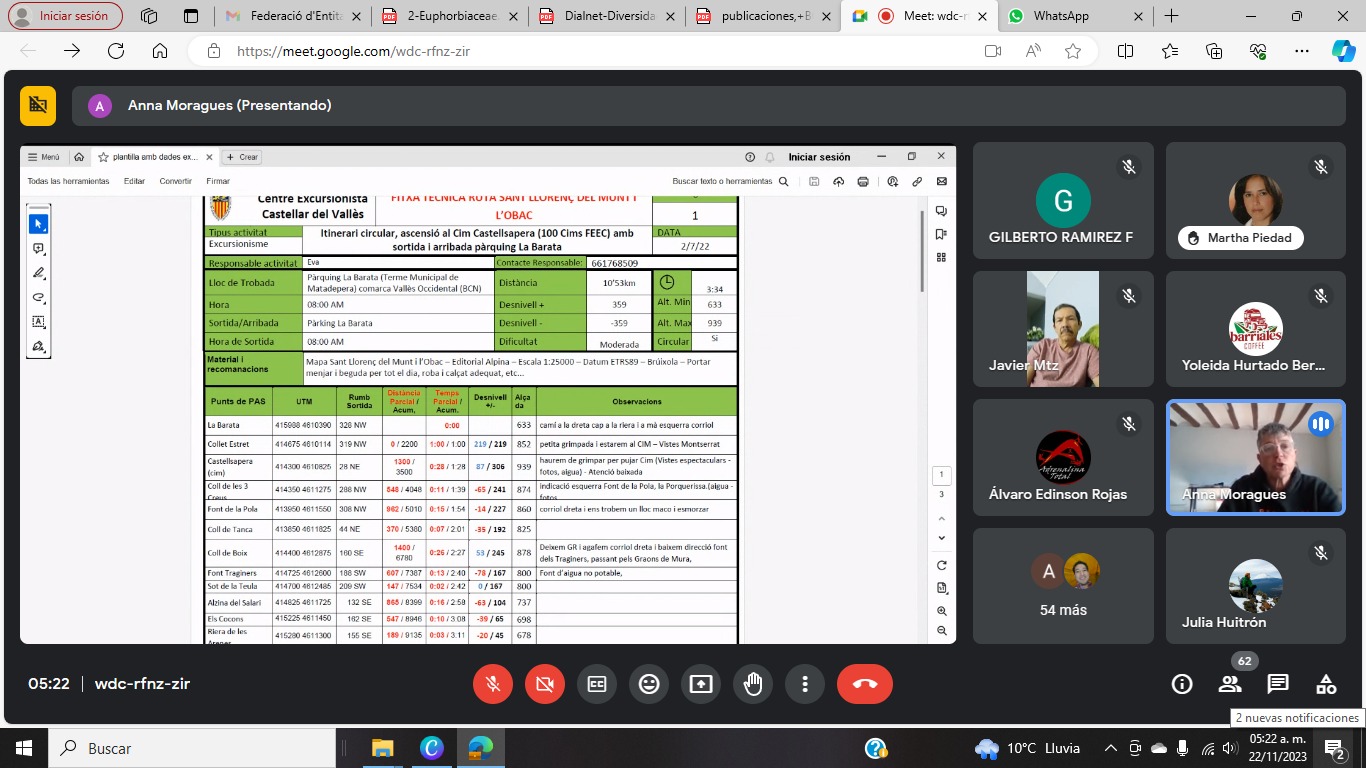Refresh the current page
1366x768 pixels.
point(115,51)
